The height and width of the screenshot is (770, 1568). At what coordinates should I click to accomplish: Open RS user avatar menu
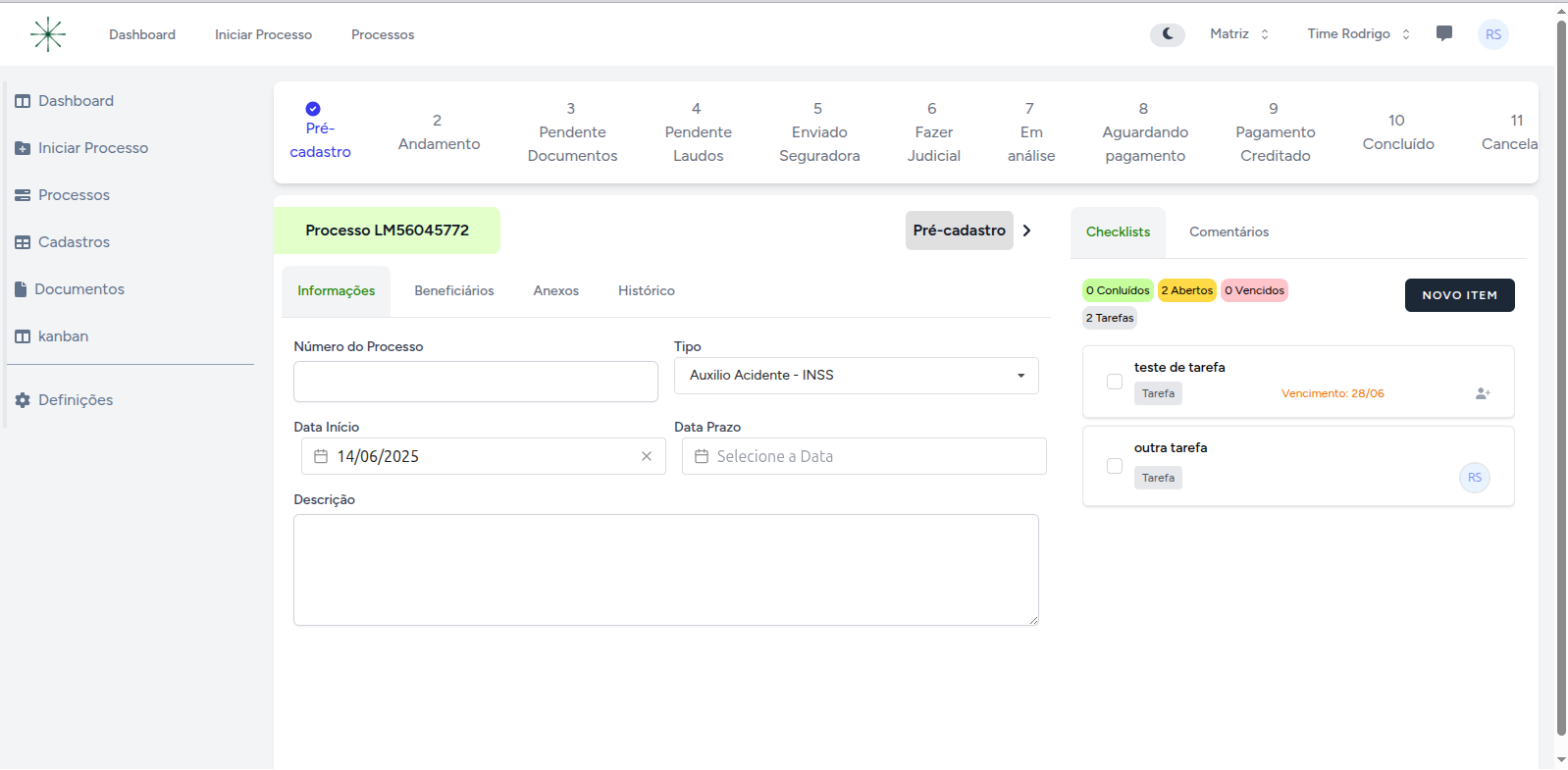(x=1493, y=34)
